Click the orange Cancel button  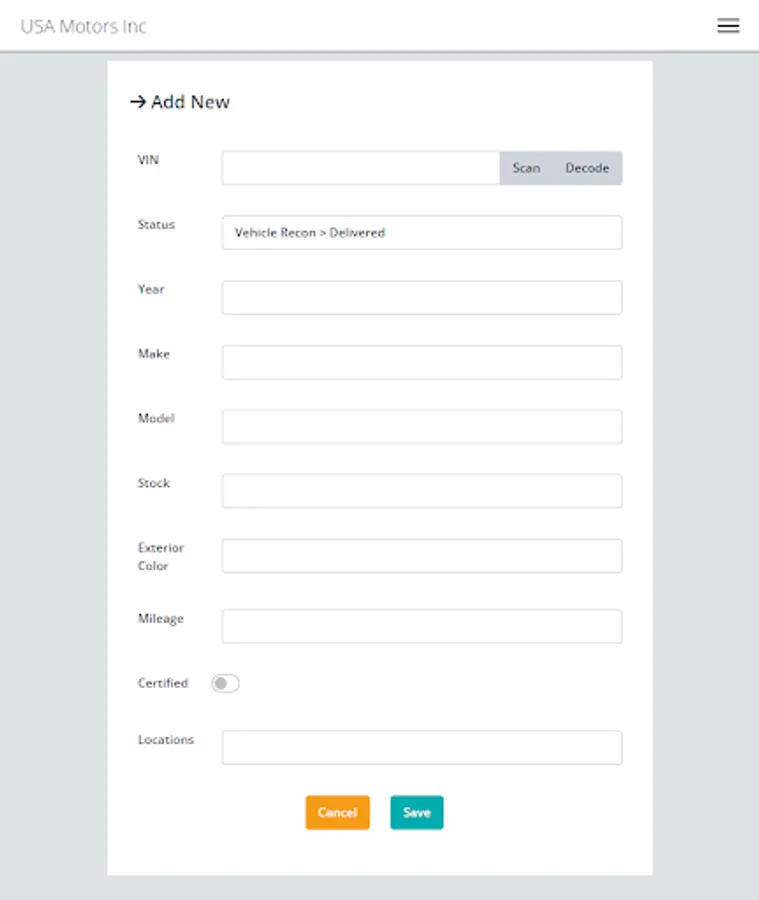coord(337,813)
